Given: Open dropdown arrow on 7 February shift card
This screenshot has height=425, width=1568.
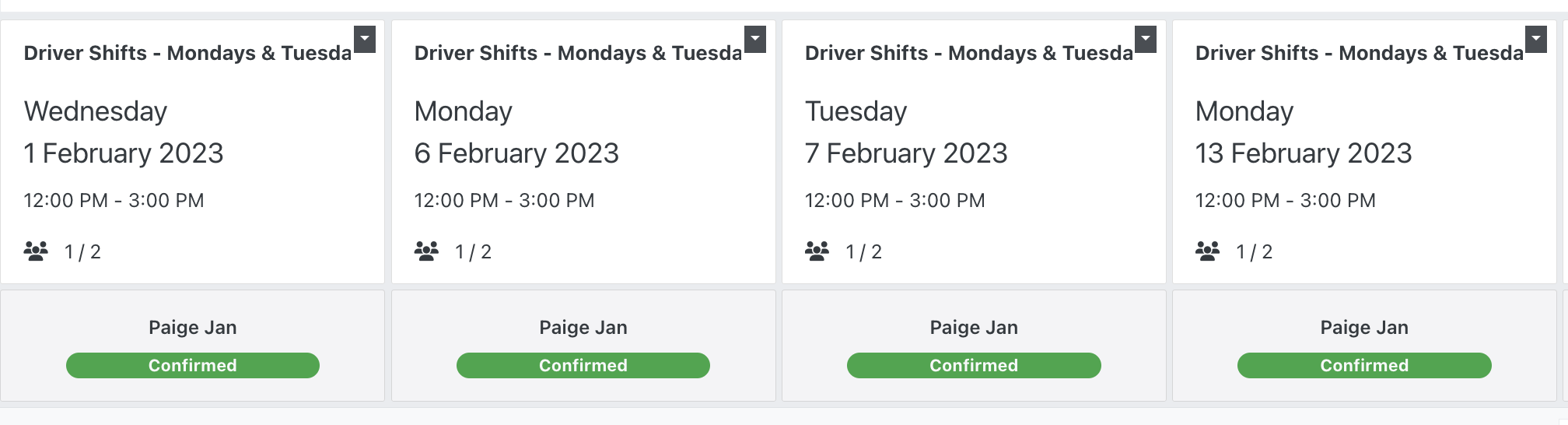Looking at the screenshot, I should (x=1146, y=39).
